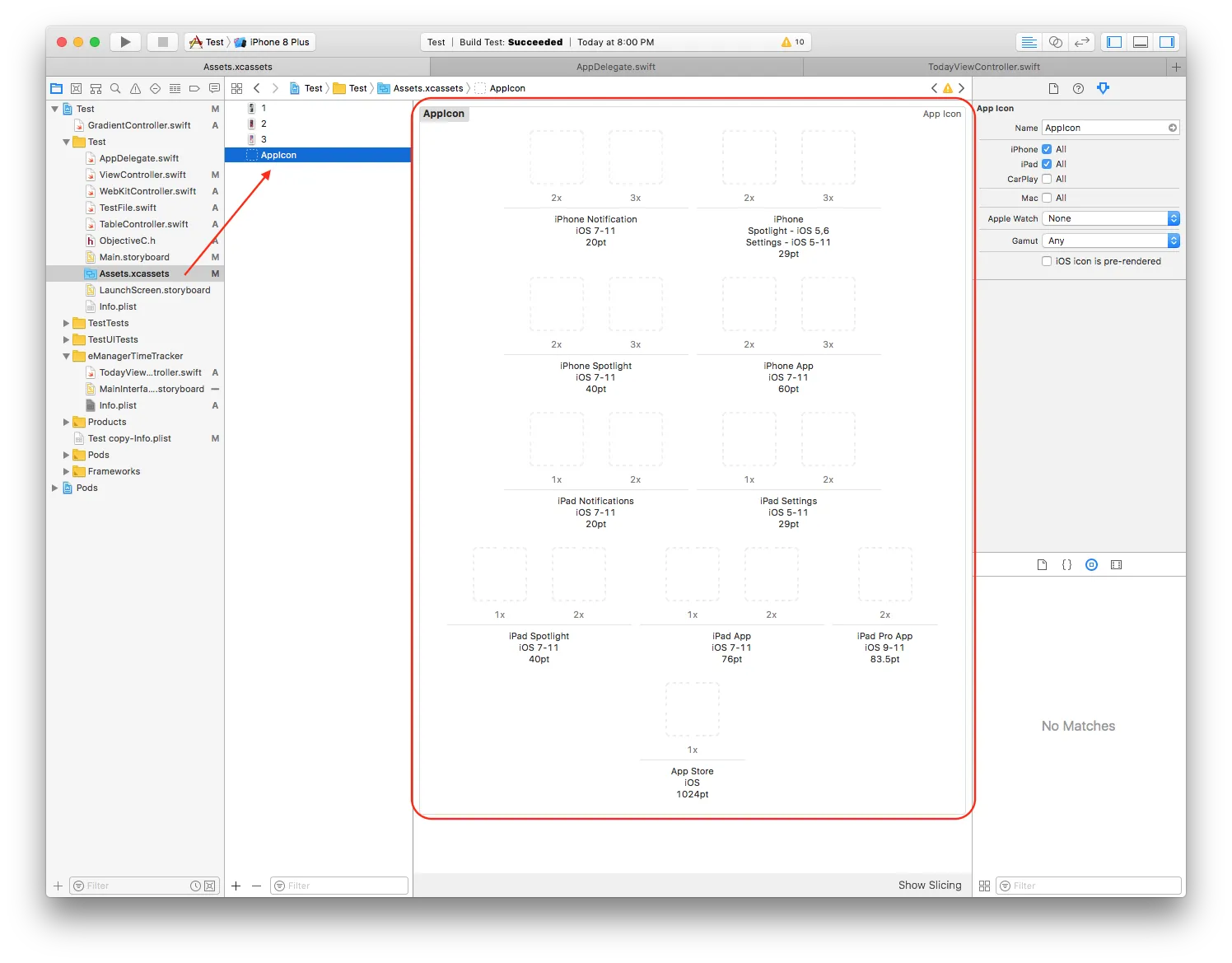The image size is (1232, 963).
Task: Select the App Store 1024pt icon slot
Action: 693,710
